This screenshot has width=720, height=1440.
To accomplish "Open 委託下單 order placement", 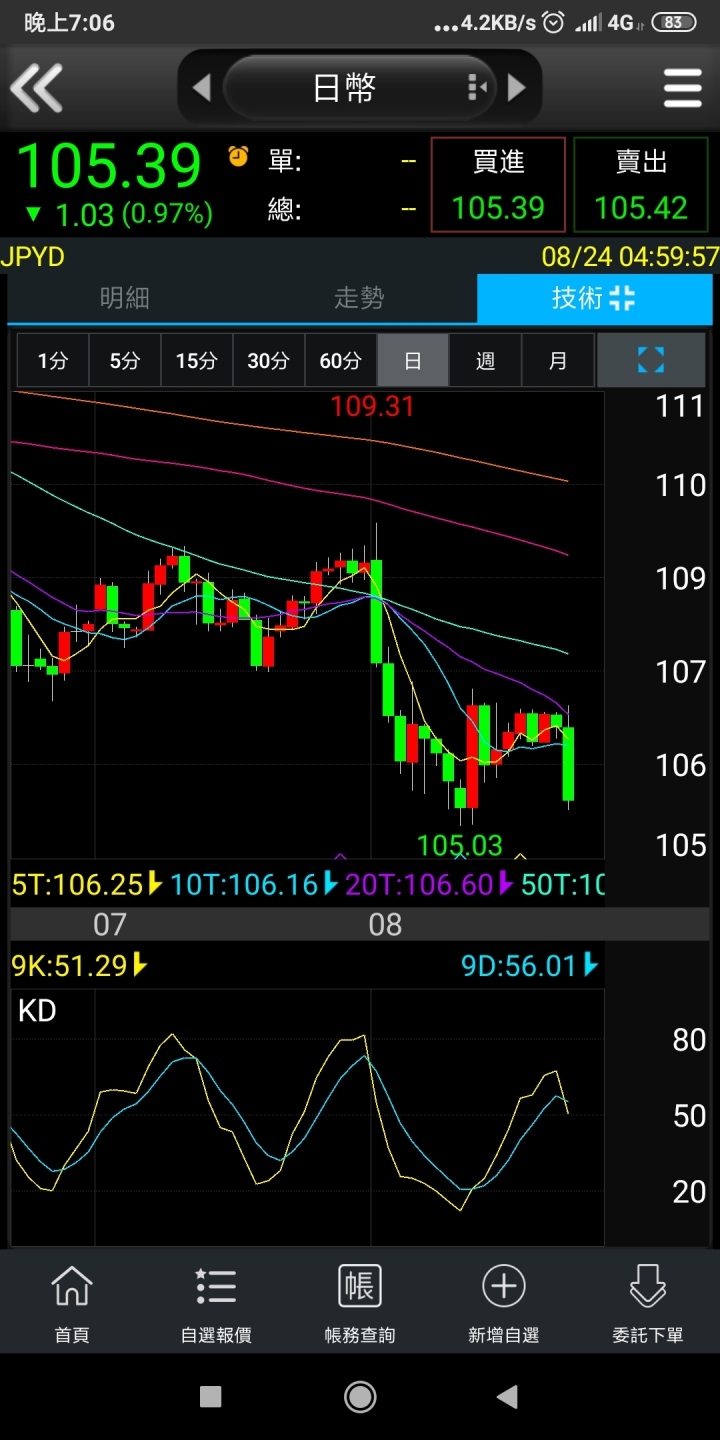I will (x=648, y=1304).
